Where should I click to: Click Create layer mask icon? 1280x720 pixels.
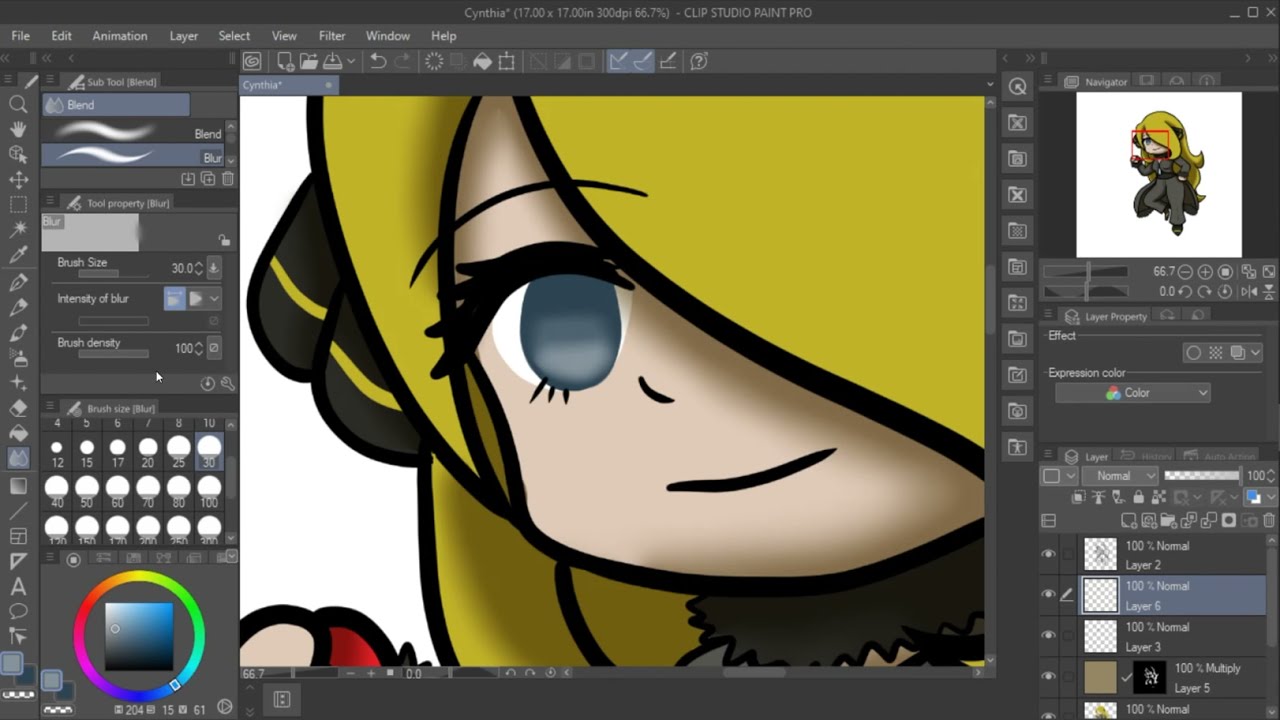(1230, 520)
